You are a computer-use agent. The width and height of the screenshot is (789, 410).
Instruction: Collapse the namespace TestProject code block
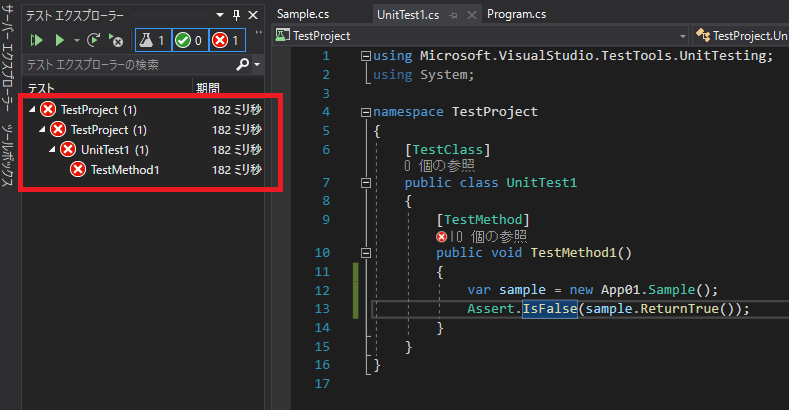[365, 112]
